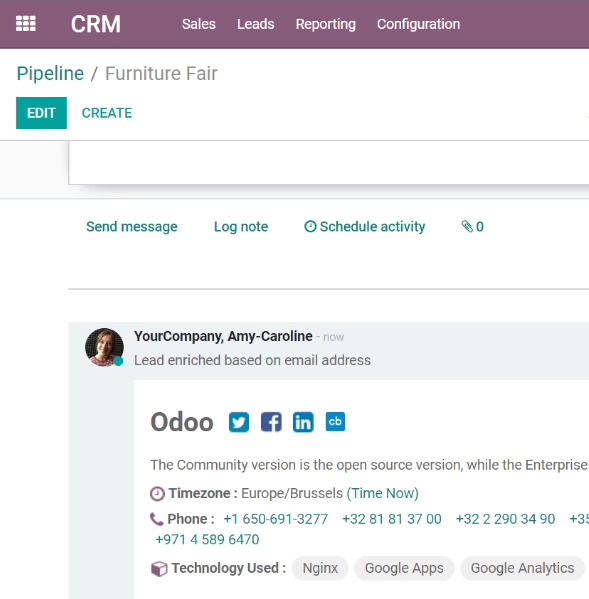Screen dimensions: 589x599
Task: Click phone number +32 81 81 37 00
Action: point(392,519)
